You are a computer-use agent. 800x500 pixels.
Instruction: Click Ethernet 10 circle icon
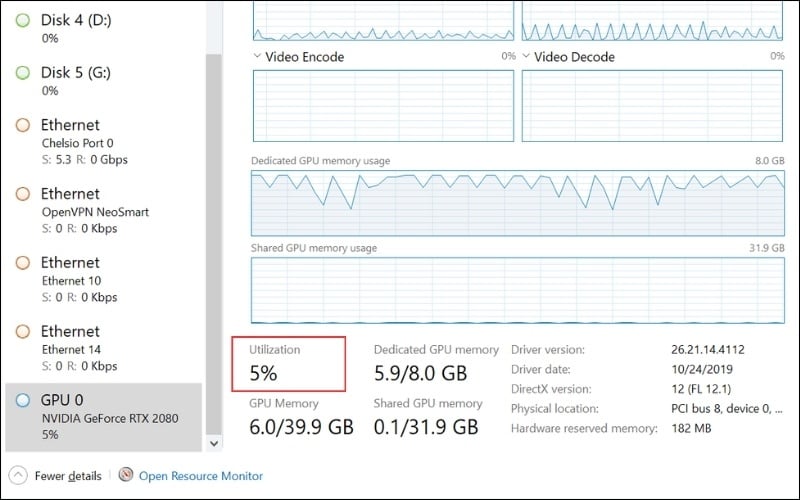[22, 263]
